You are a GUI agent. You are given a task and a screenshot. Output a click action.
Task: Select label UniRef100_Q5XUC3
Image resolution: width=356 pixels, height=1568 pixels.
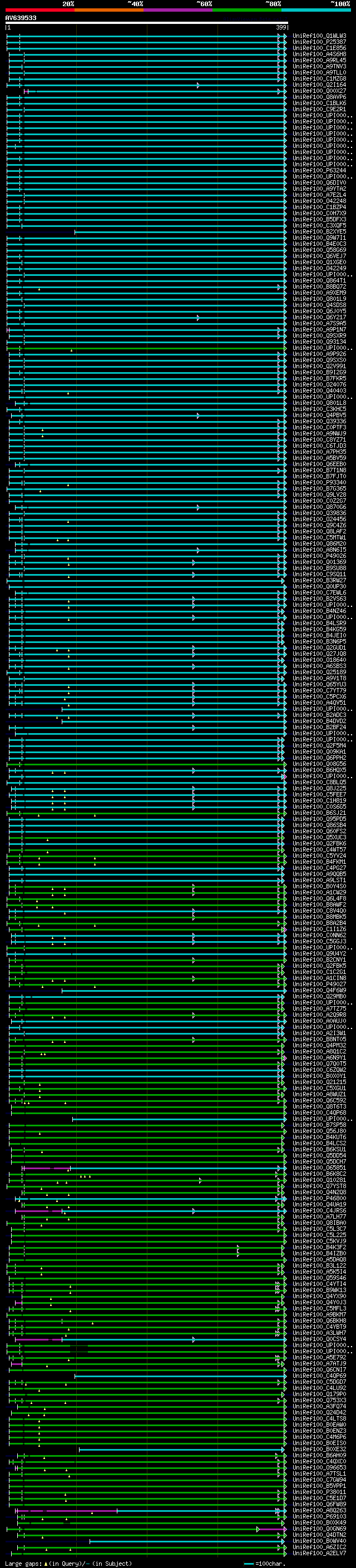click(x=319, y=837)
